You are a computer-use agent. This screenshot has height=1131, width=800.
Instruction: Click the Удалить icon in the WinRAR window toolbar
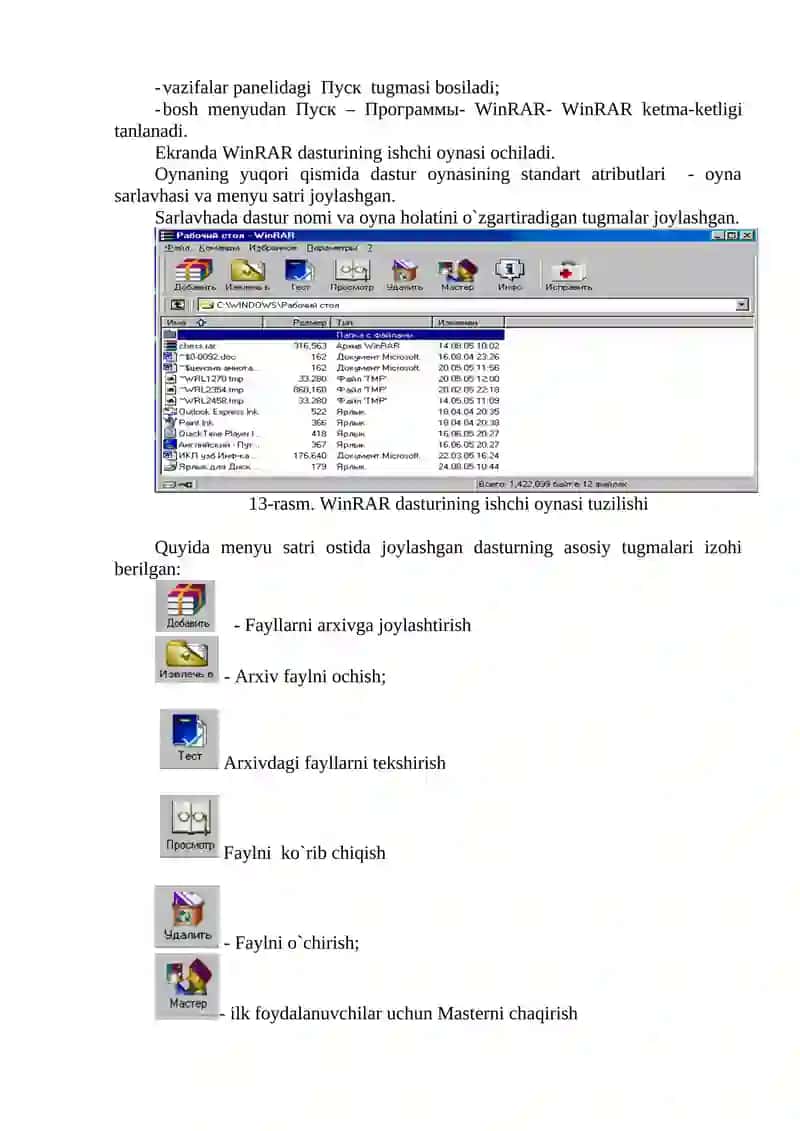[x=404, y=273]
